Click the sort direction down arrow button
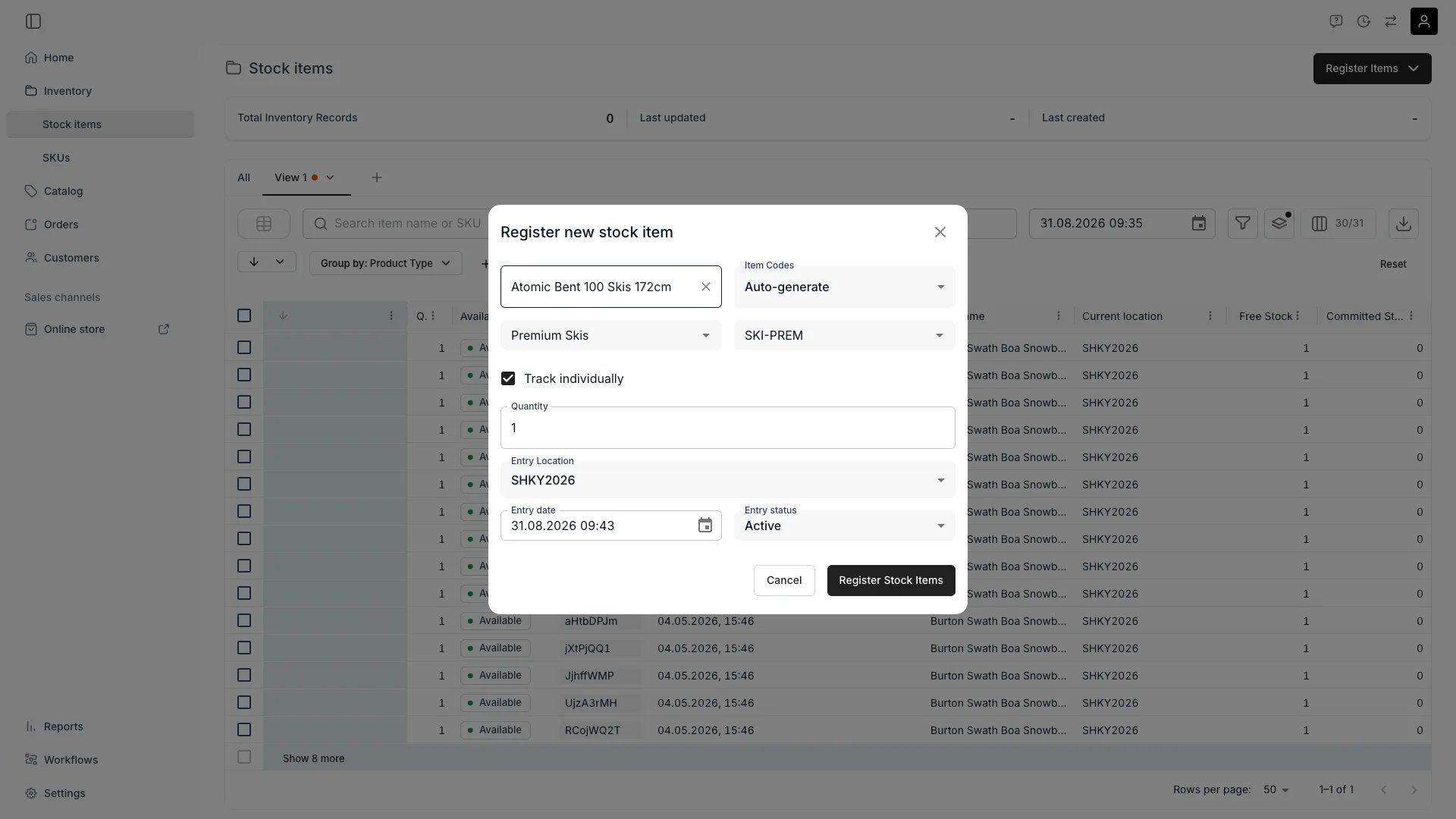Image resolution: width=1456 pixels, height=819 pixels. coord(254,262)
